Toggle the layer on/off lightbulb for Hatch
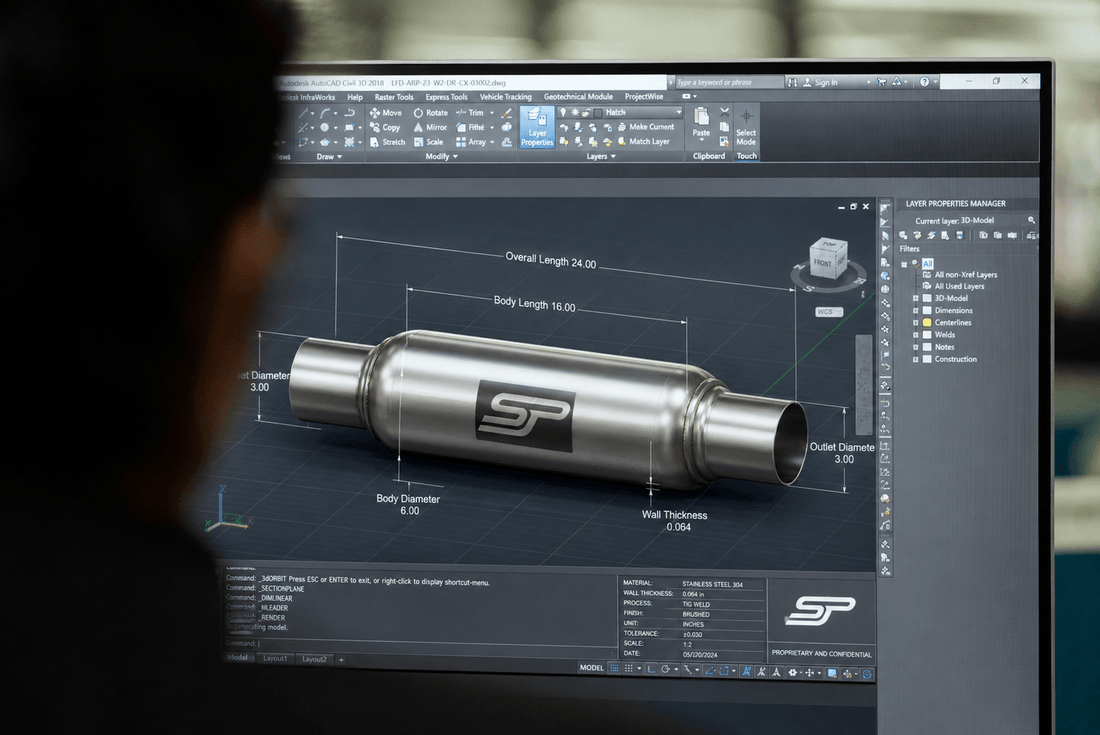The width and height of the screenshot is (1100, 735). point(563,112)
